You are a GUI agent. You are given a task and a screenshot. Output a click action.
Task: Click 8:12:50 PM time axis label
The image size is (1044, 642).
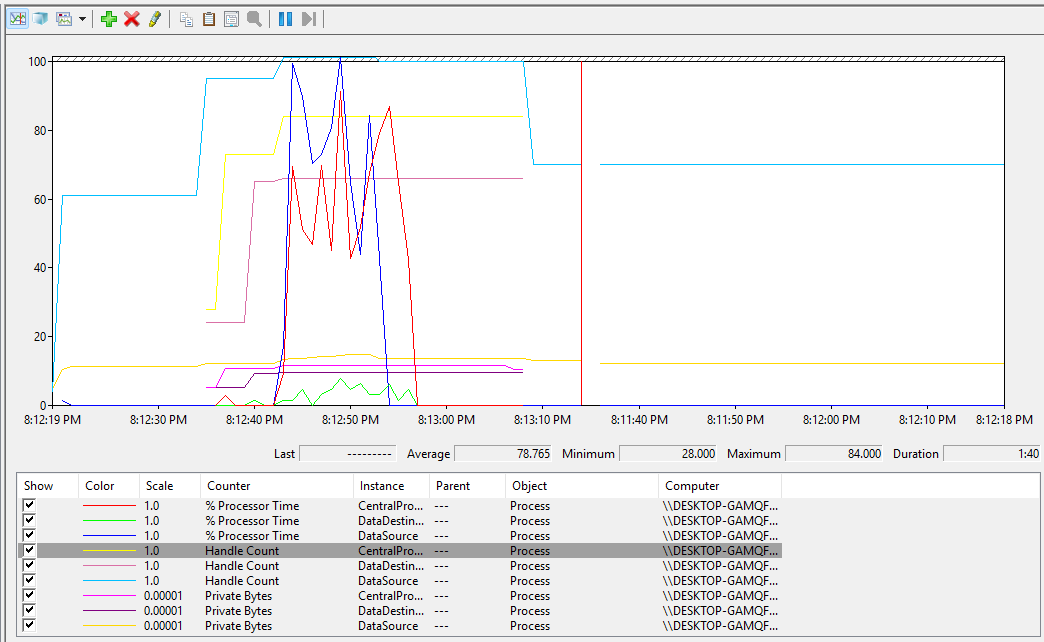tap(350, 420)
